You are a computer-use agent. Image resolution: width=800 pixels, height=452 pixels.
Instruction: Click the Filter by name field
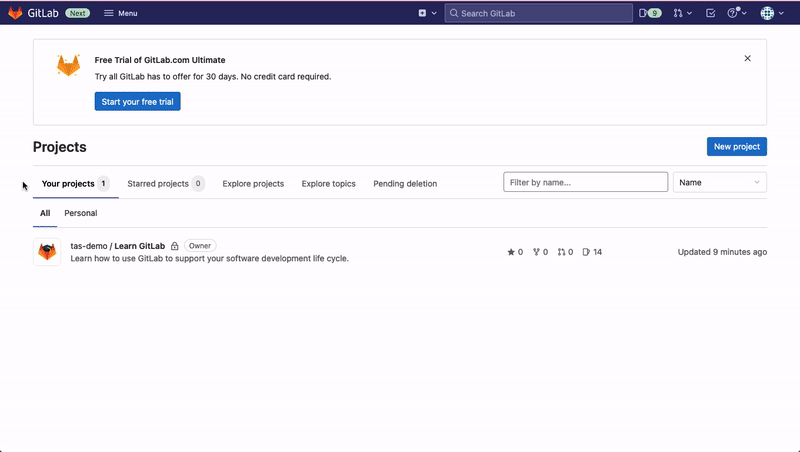tap(585, 182)
